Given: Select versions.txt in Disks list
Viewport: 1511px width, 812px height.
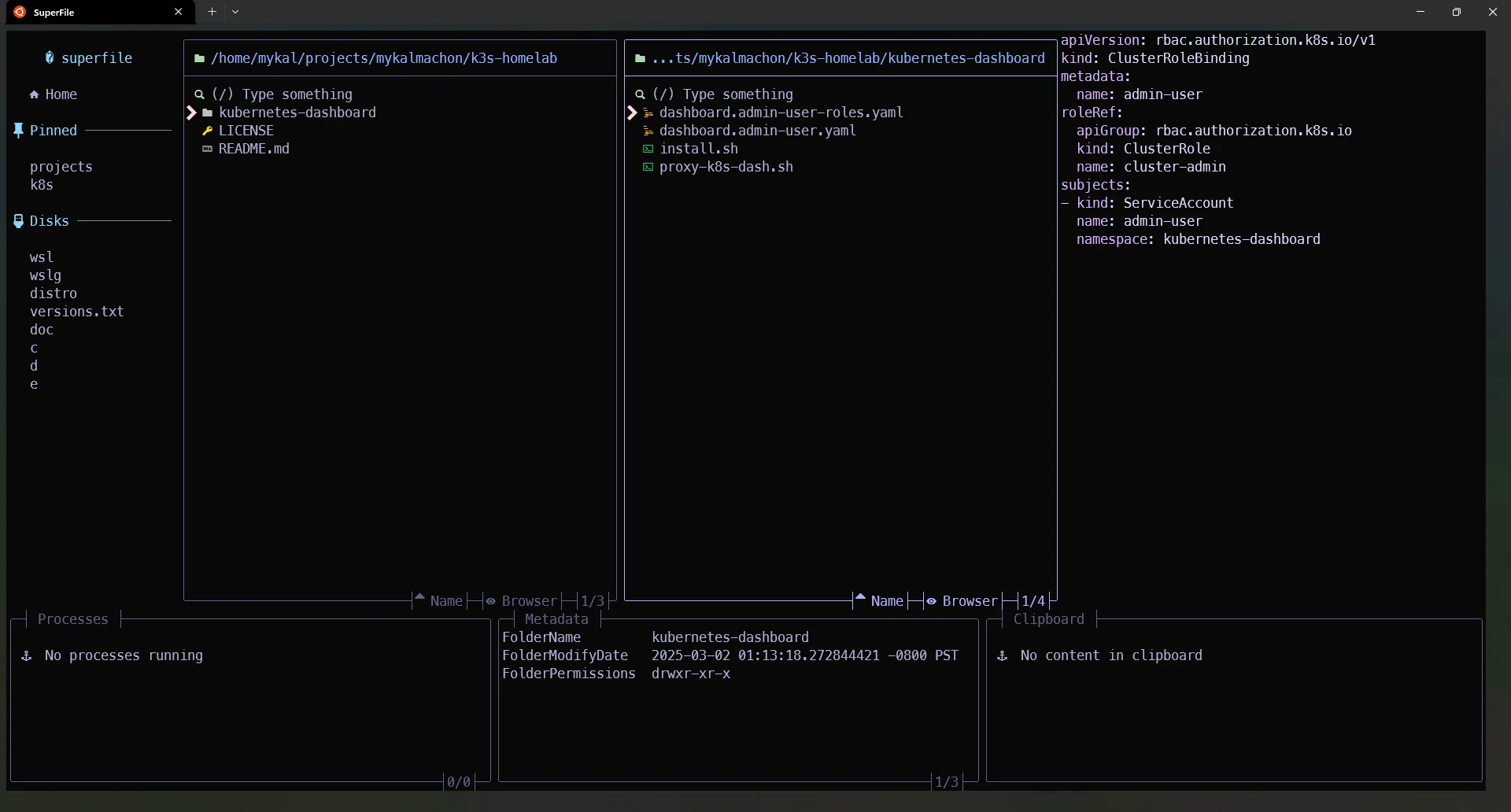Looking at the screenshot, I should point(77,312).
